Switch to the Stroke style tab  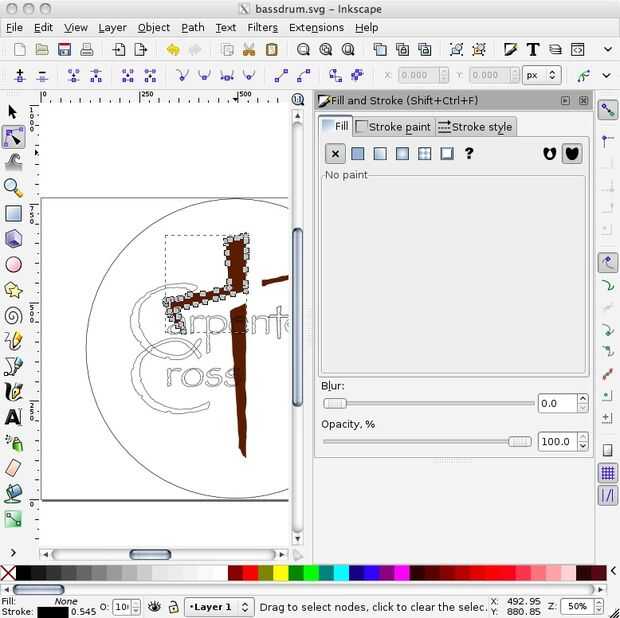[475, 126]
